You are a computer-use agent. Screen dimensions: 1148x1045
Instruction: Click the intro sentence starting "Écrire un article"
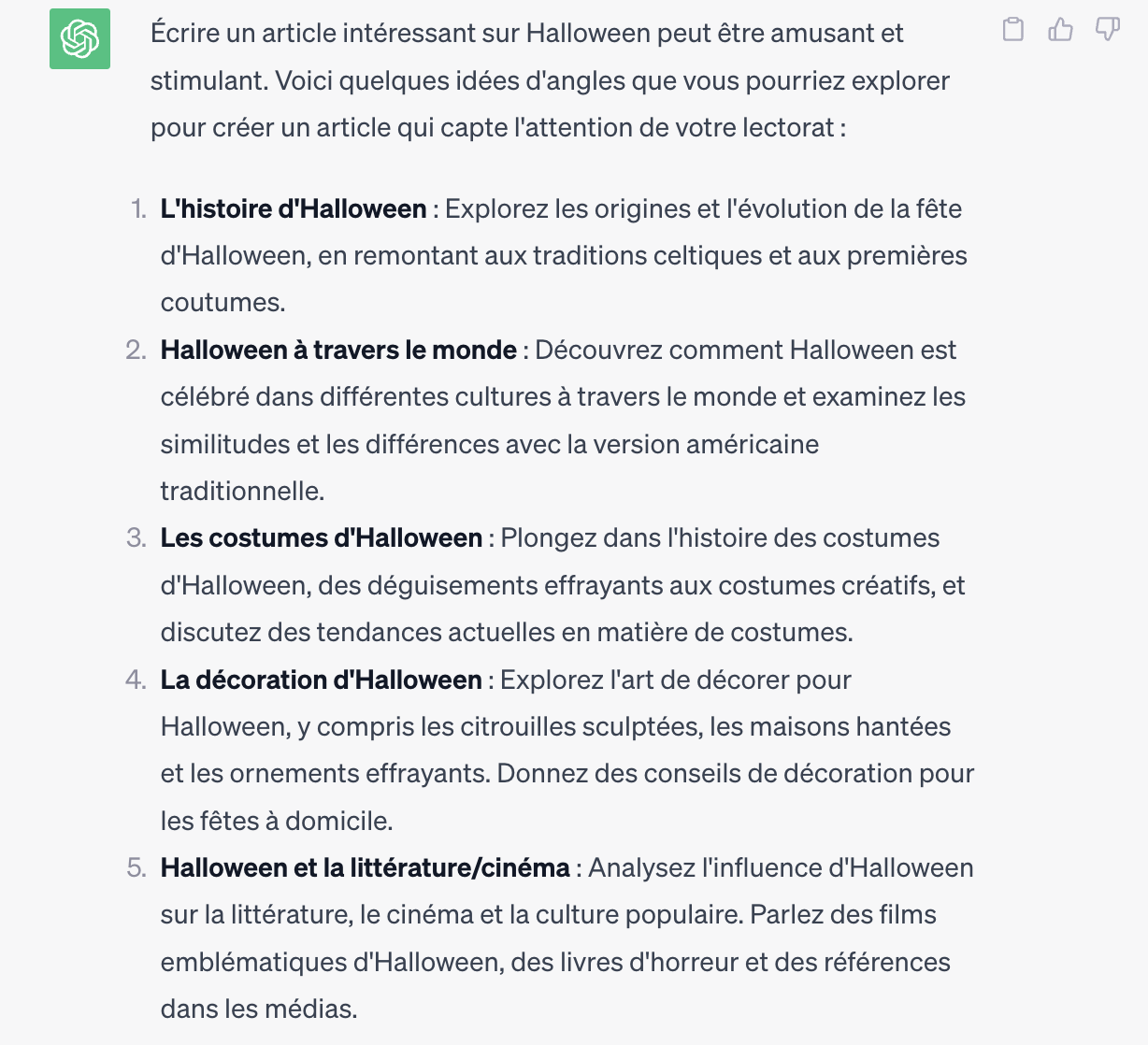550,80
